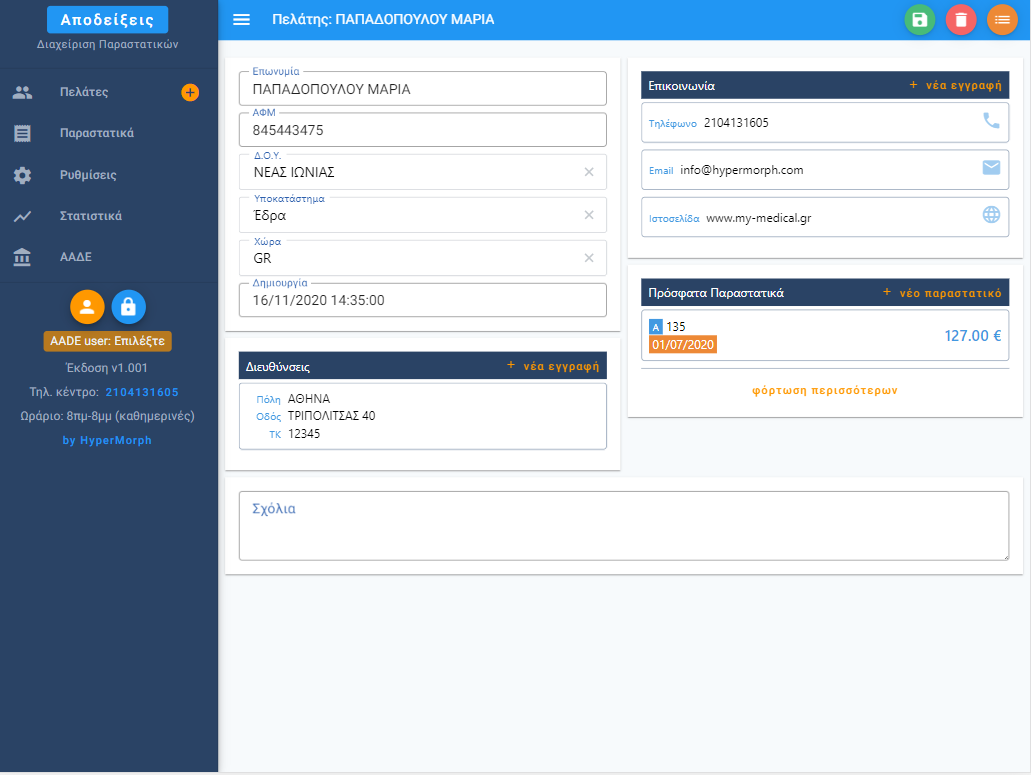Click the email envelope icon
The height and width of the screenshot is (775, 1031).
click(991, 168)
